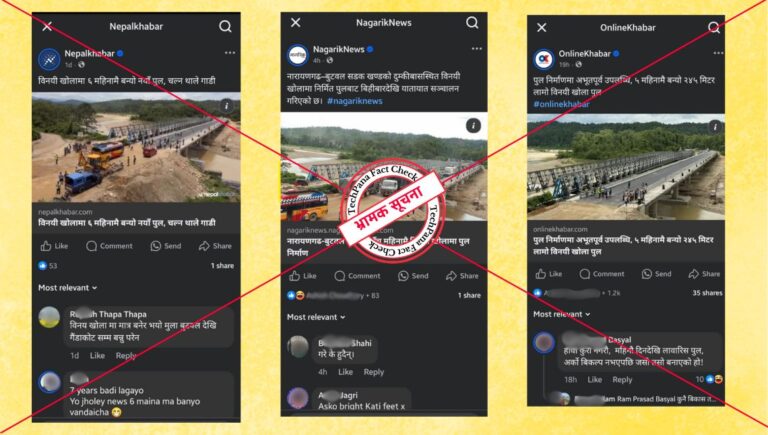This screenshot has height=435, width=768.
Task: Show image info on the OnlineKhabar bridge photo
Action: coord(715,127)
